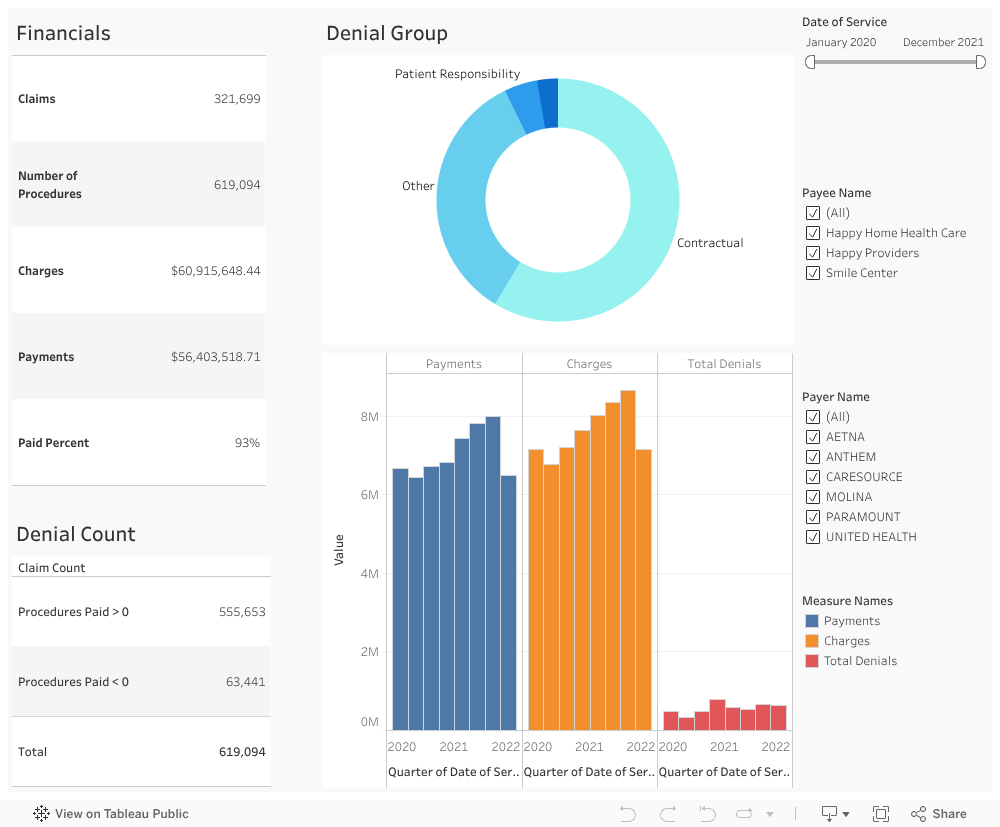Uncheck the AETNA payer checkbox

coord(813,437)
